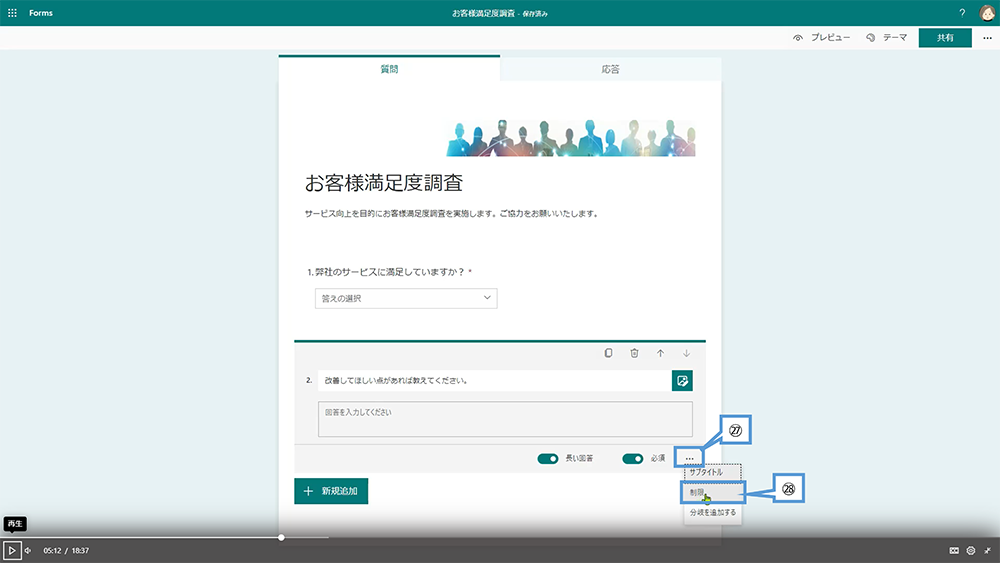Click the 新規追加 add new button
This screenshot has height=563, width=1000.
(x=331, y=491)
